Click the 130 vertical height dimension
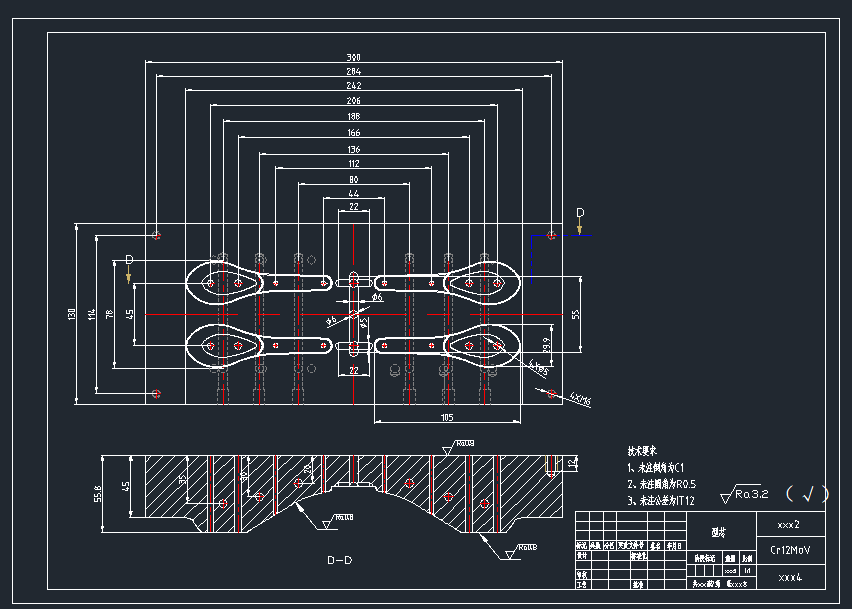Image resolution: width=852 pixels, height=609 pixels. pyautogui.click(x=71, y=314)
